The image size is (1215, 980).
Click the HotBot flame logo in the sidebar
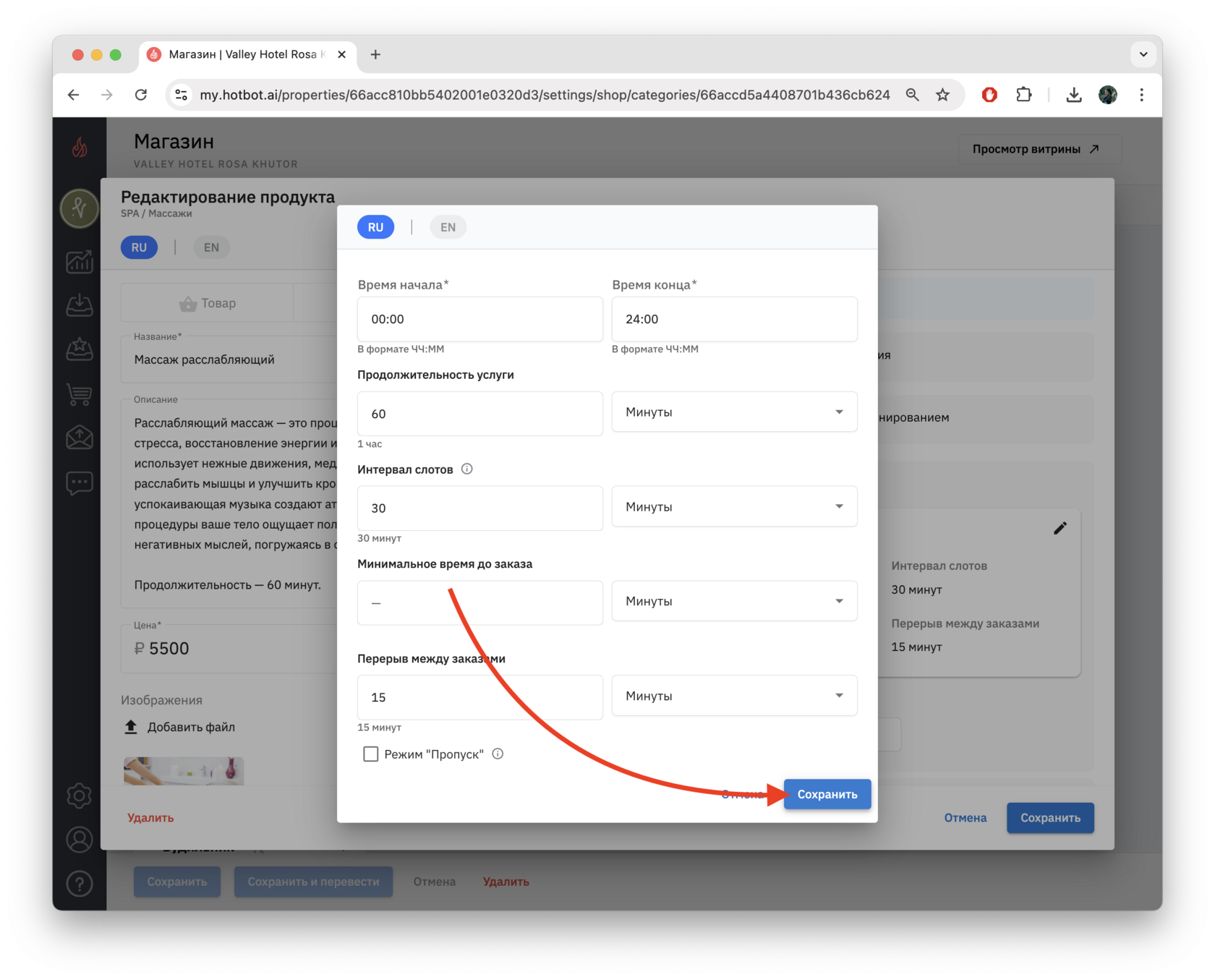[80, 148]
